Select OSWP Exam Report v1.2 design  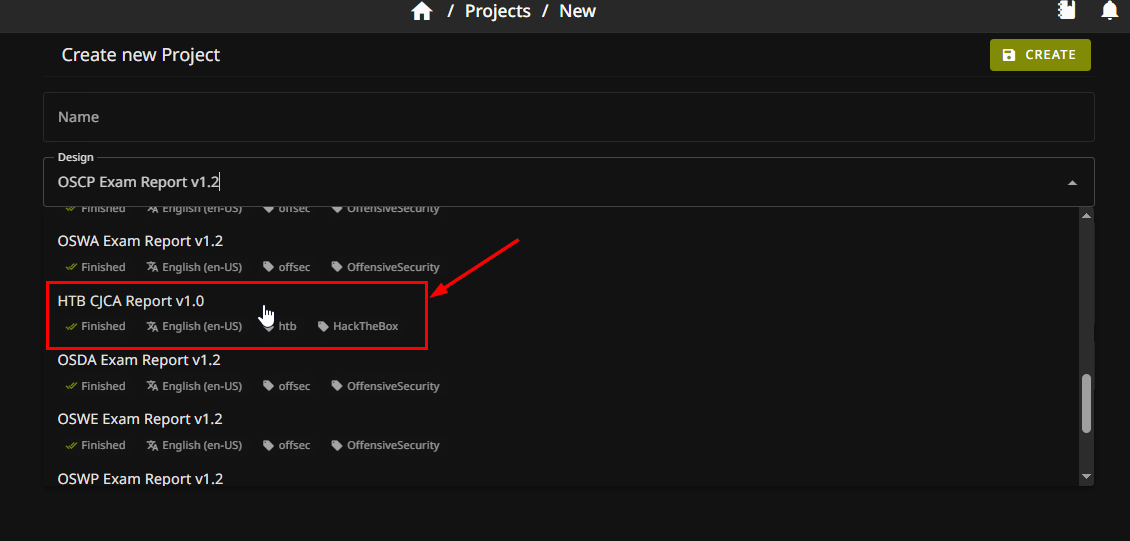[x=561, y=475]
